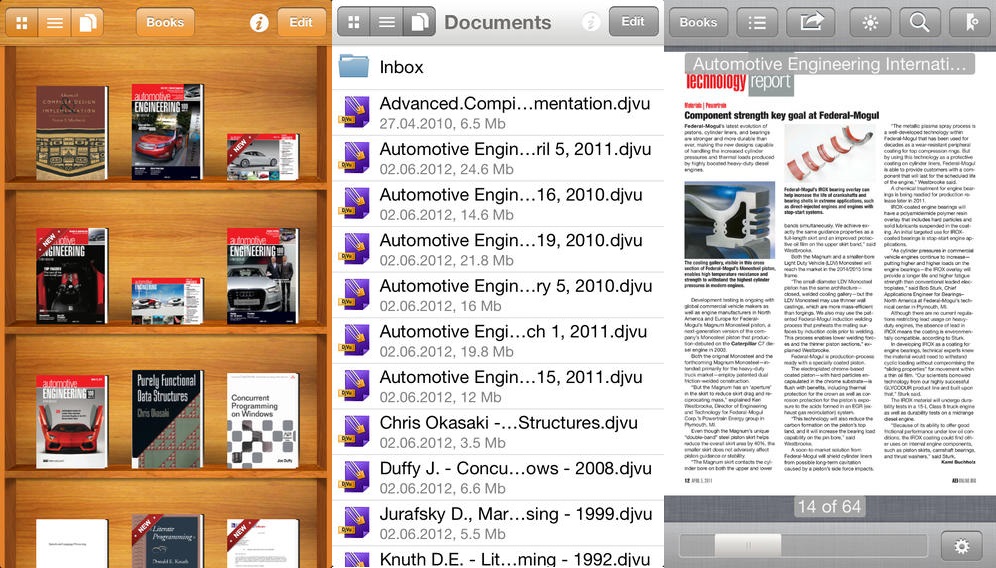Open the brightness control icon
The image size is (996, 568).
pos(869,22)
